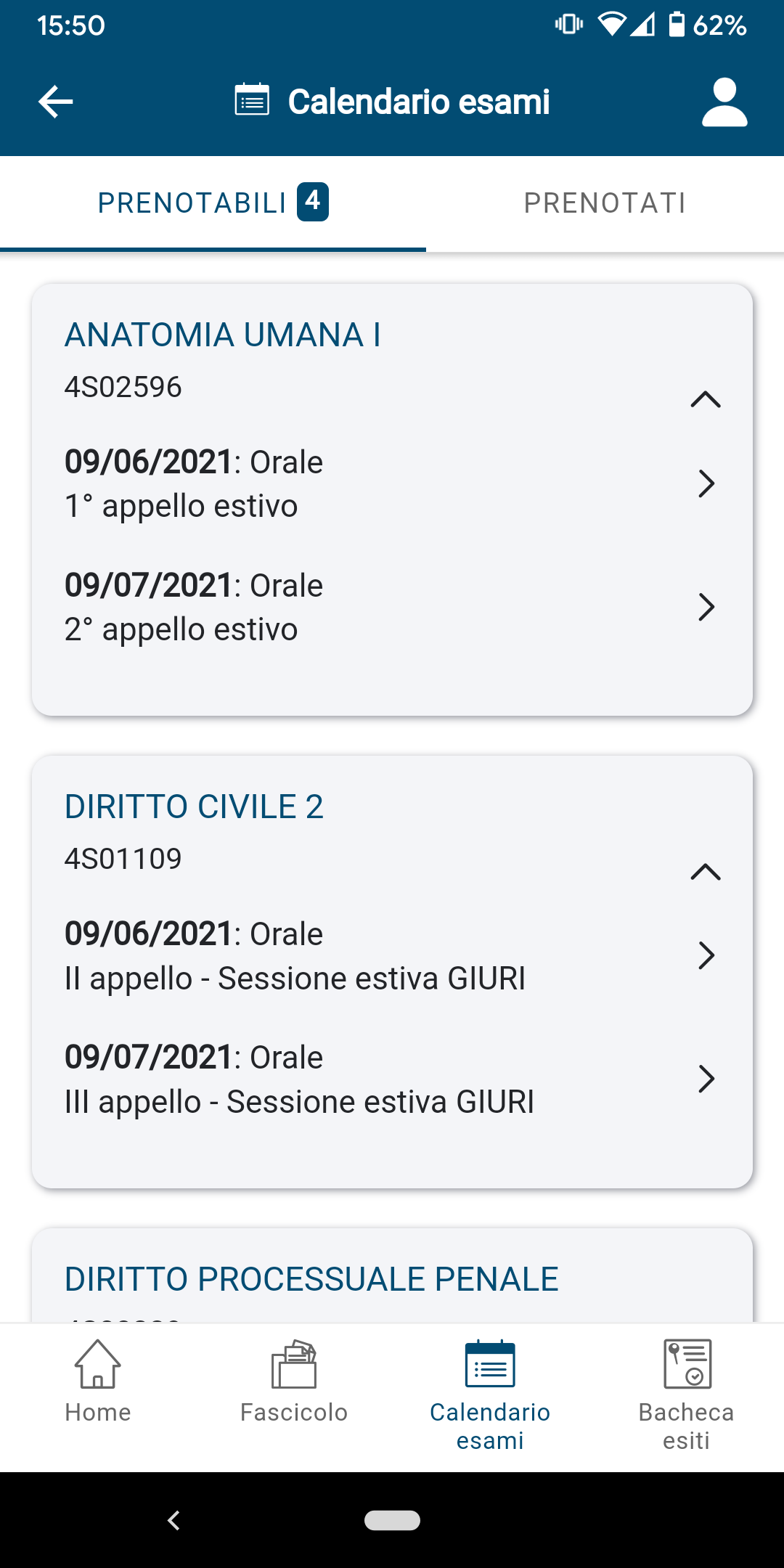Open the user profile icon
This screenshot has width=784, height=1568.
coord(724,102)
